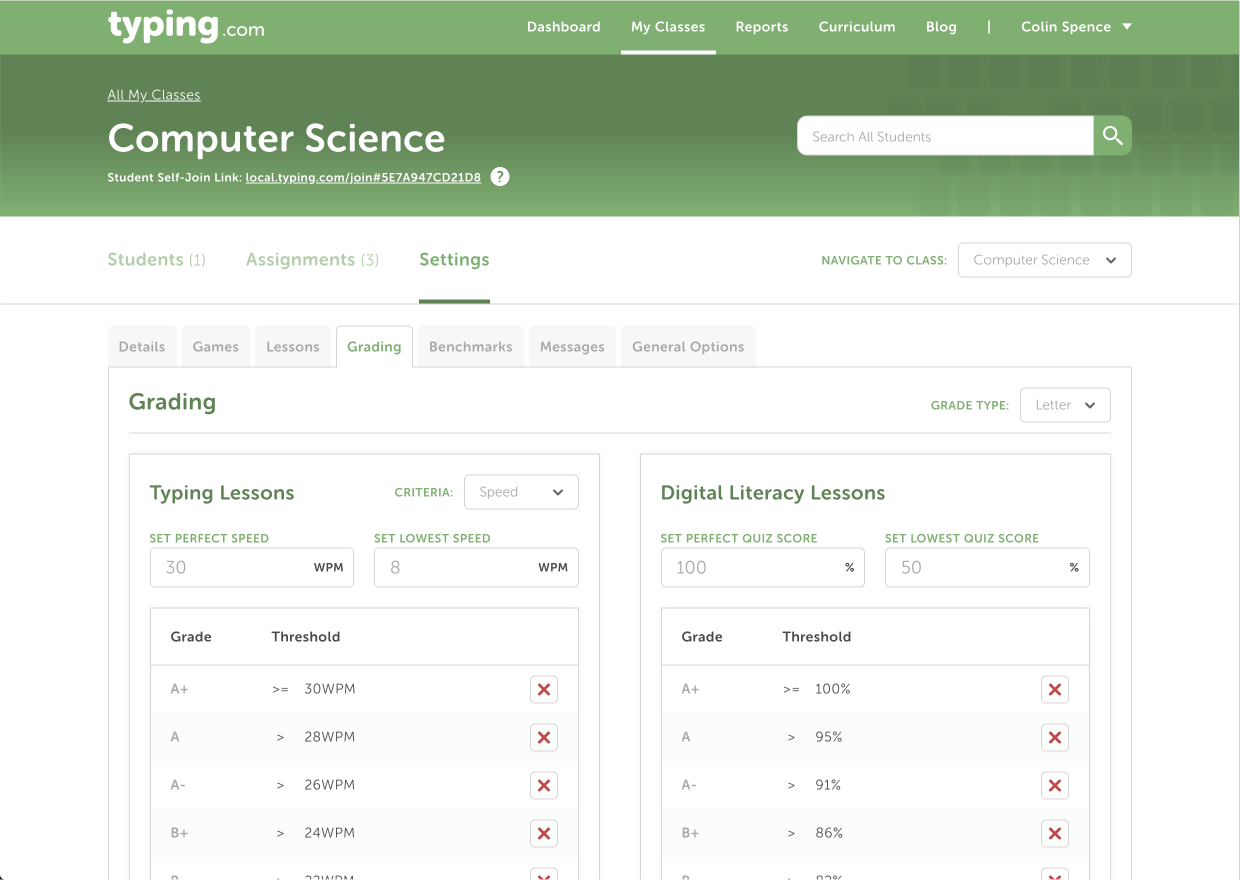
Task: Open the Navigate to Class selector
Action: pos(1044,259)
